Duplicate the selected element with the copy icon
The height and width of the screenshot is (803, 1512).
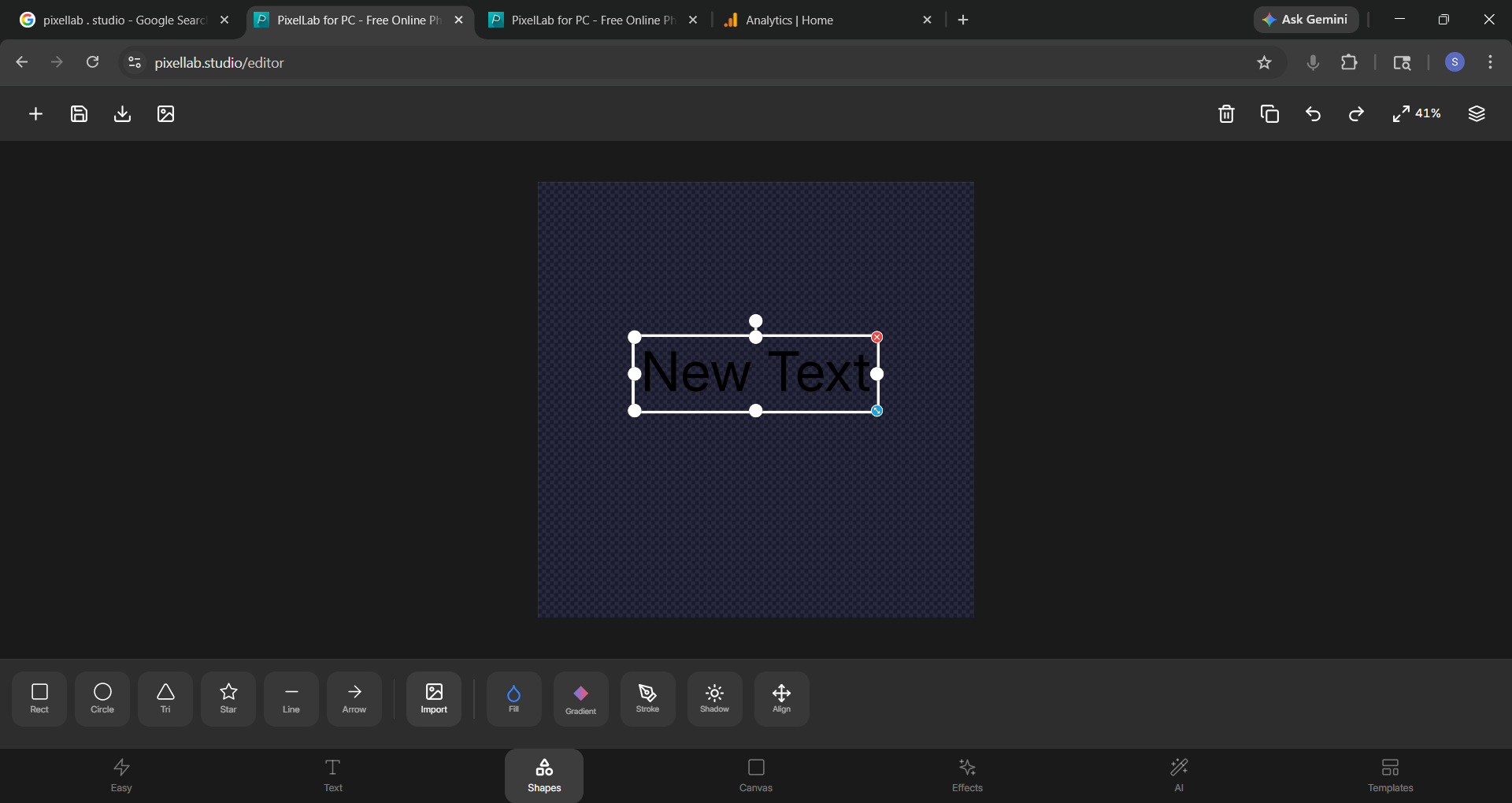point(1269,114)
